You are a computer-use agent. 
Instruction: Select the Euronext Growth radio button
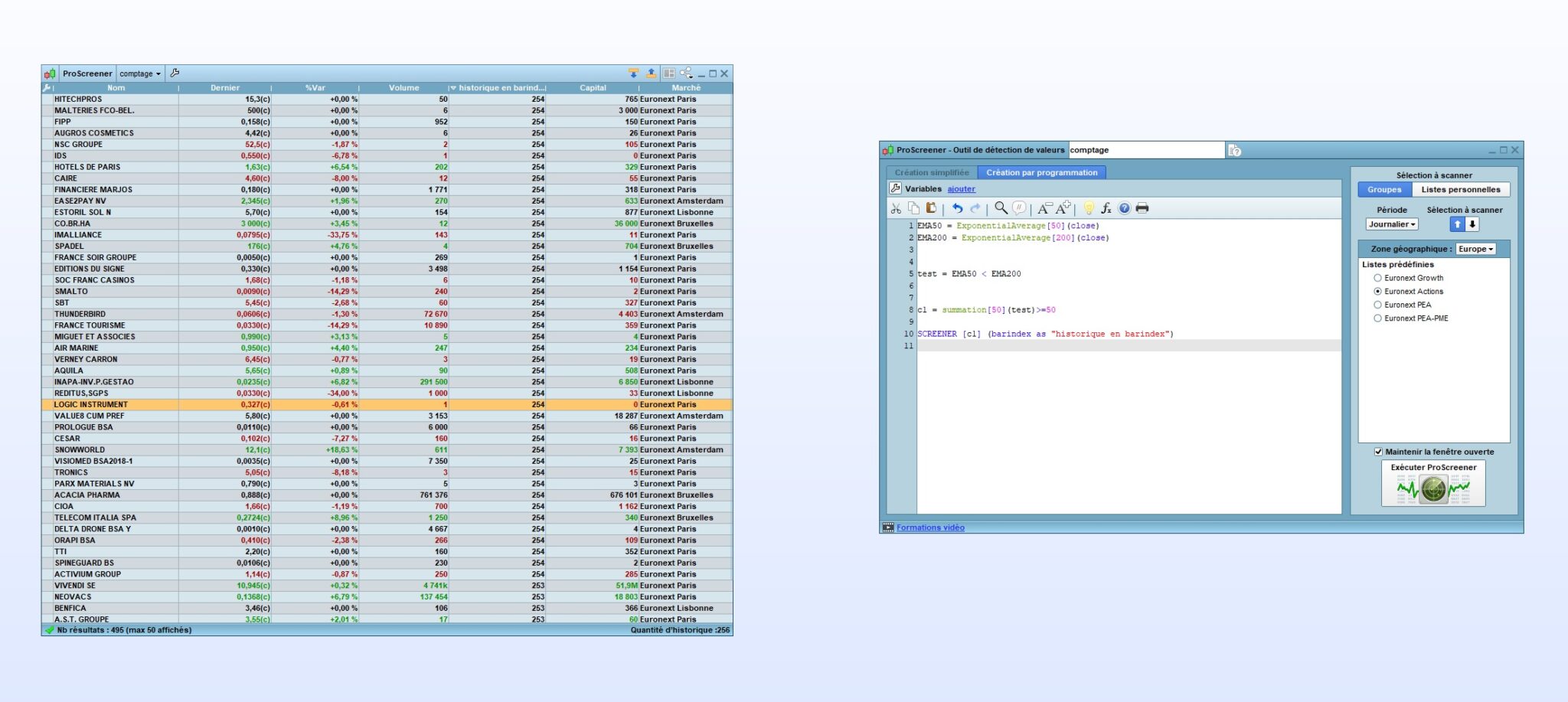[x=1377, y=278]
